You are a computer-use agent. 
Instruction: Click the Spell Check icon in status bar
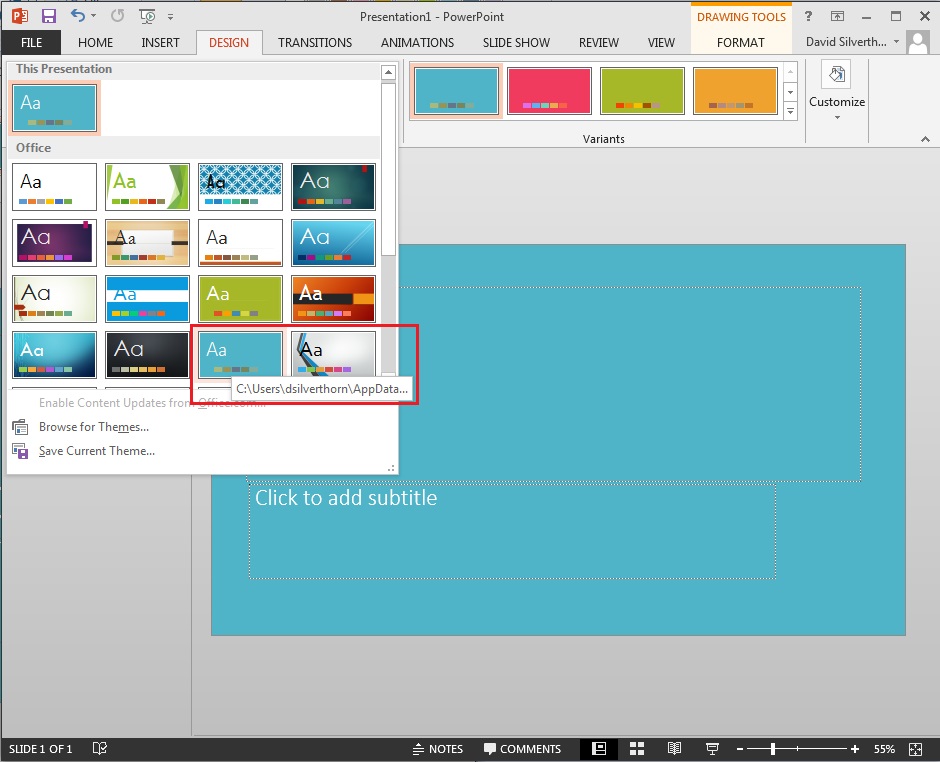(100, 748)
